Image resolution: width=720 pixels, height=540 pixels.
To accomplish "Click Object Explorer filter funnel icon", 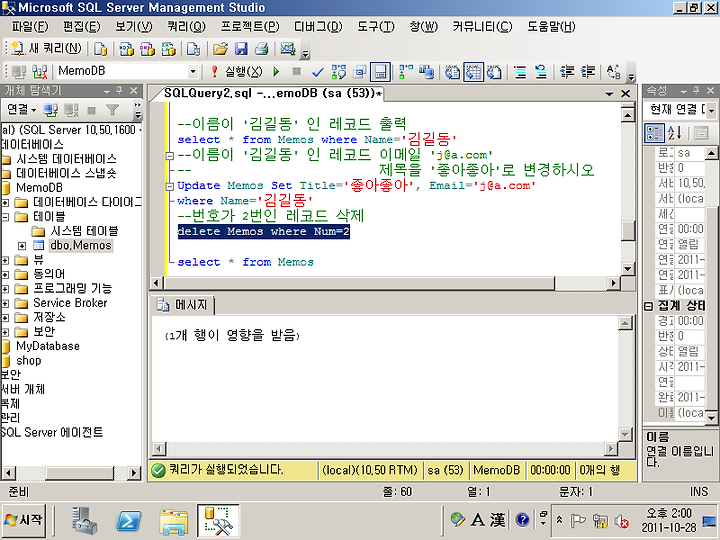I will point(112,110).
